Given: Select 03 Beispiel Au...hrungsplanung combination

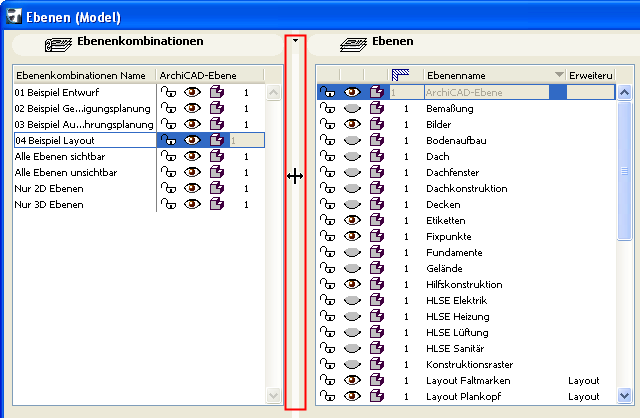Looking at the screenshot, I should [84, 124].
